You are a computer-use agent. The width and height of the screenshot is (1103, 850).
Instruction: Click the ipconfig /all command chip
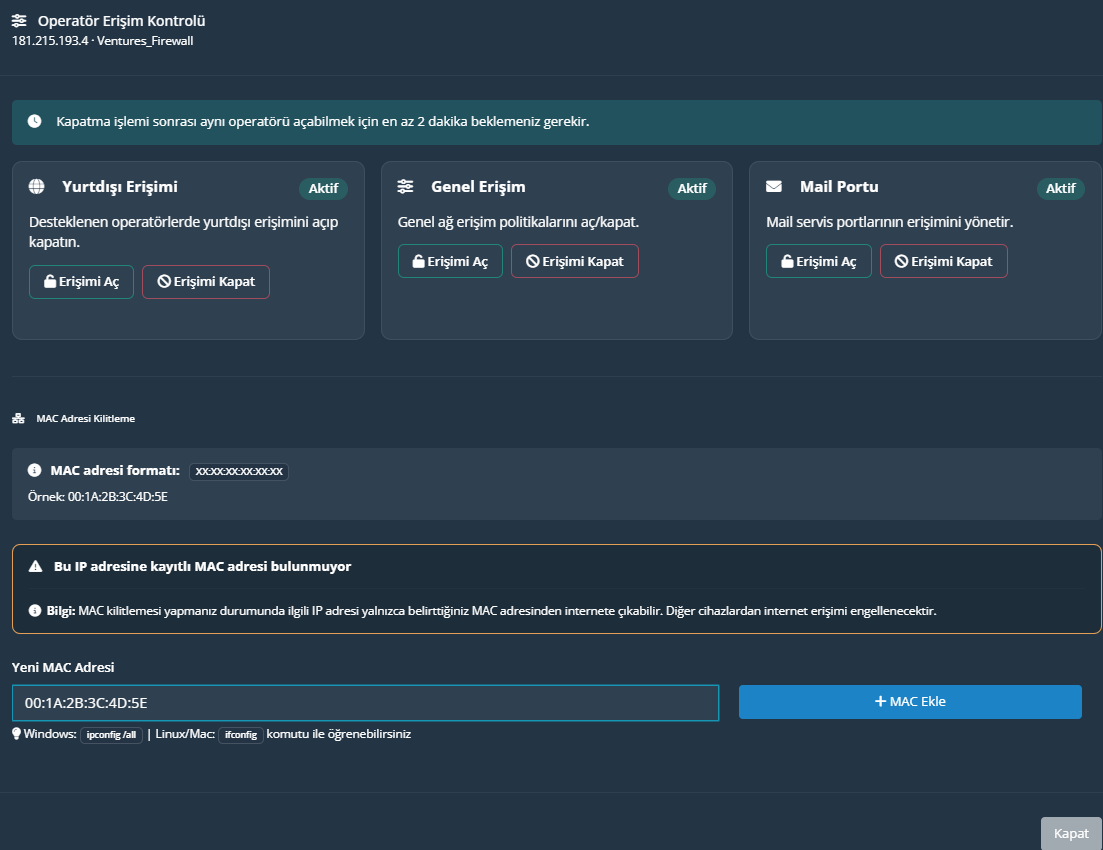[112, 735]
